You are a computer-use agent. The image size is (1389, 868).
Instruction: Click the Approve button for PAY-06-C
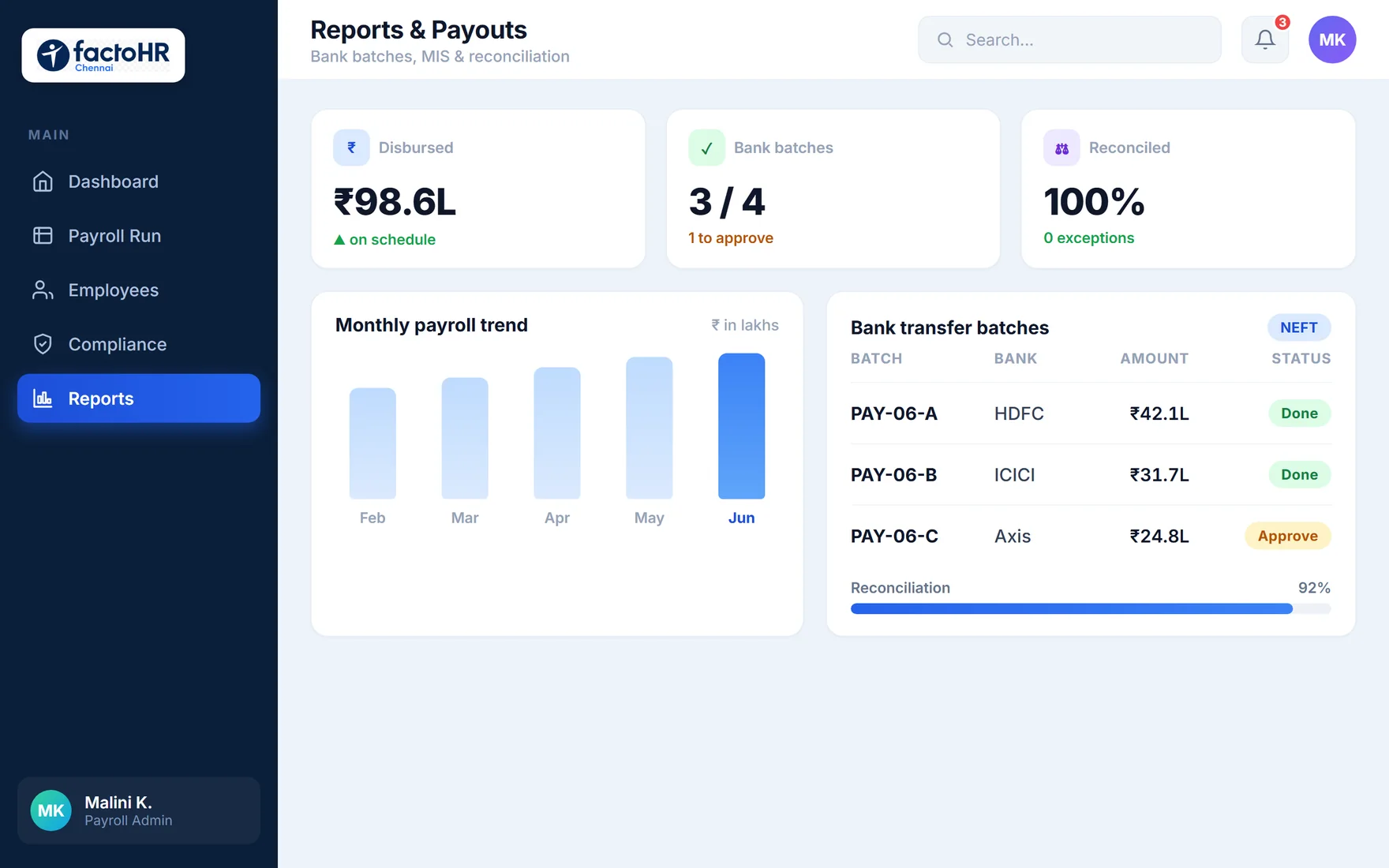pyautogui.click(x=1288, y=536)
